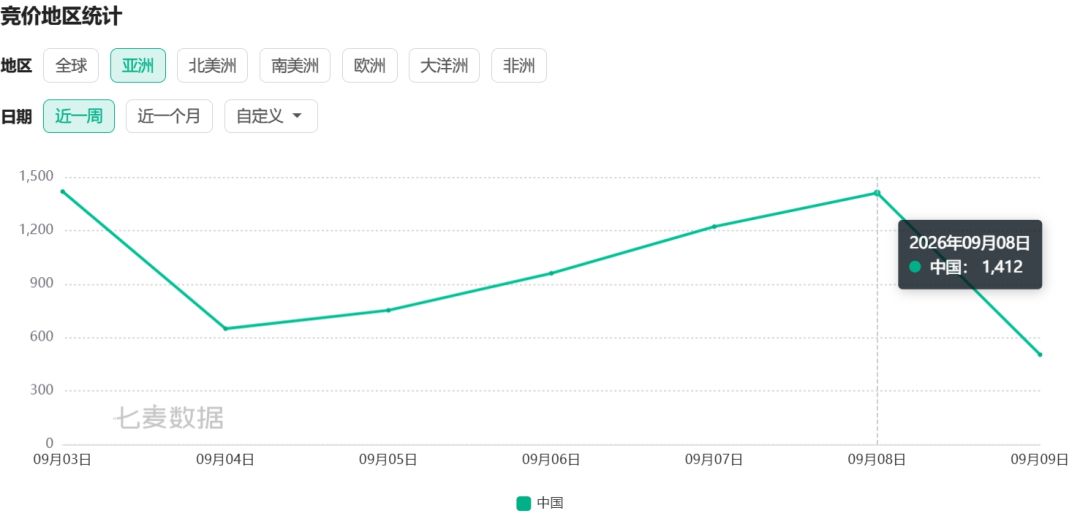Choose the 欧洲 region
The image size is (1080, 516).
click(x=370, y=65)
